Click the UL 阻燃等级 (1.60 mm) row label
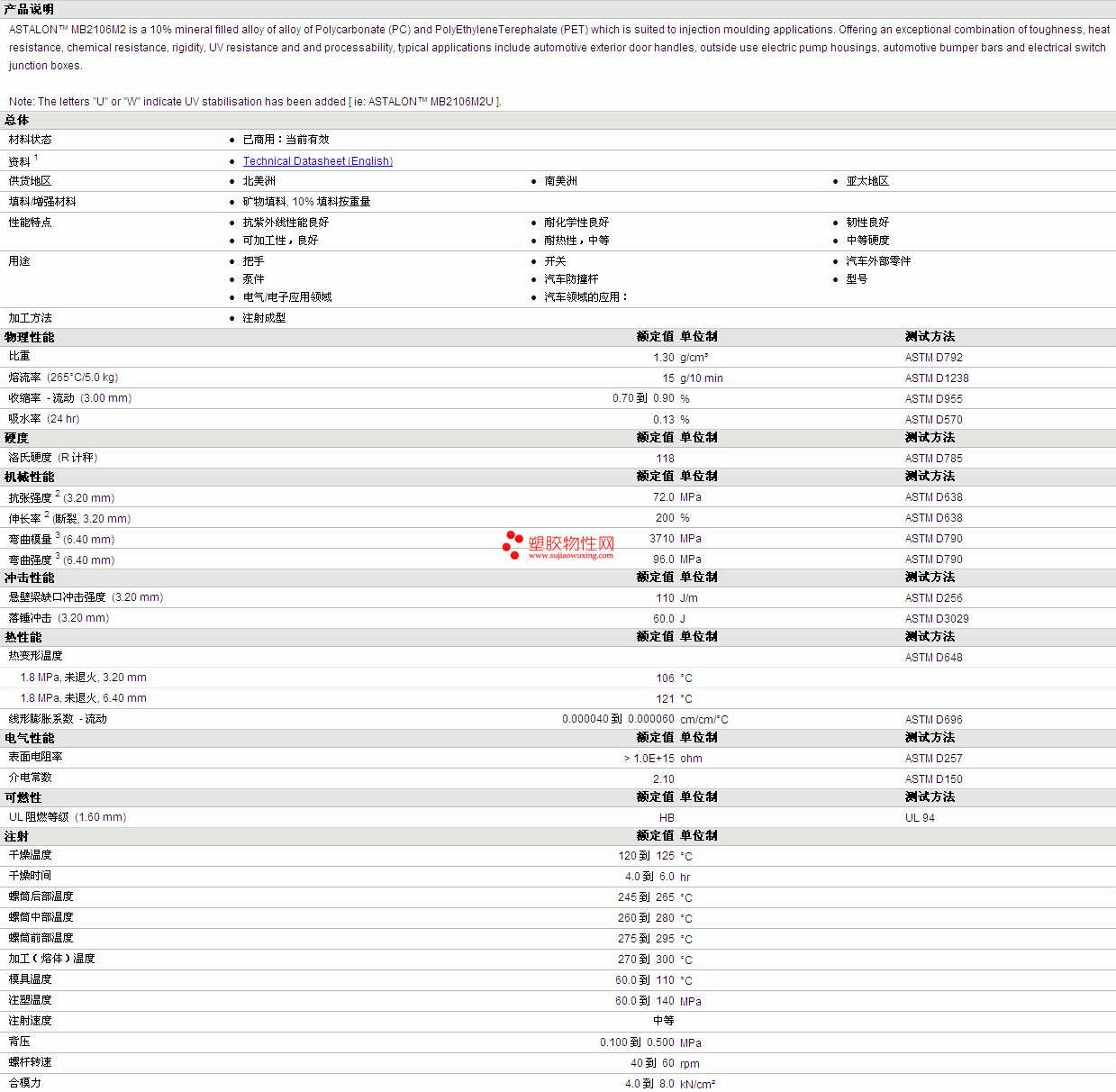The height and width of the screenshot is (1092, 1116). [68, 817]
